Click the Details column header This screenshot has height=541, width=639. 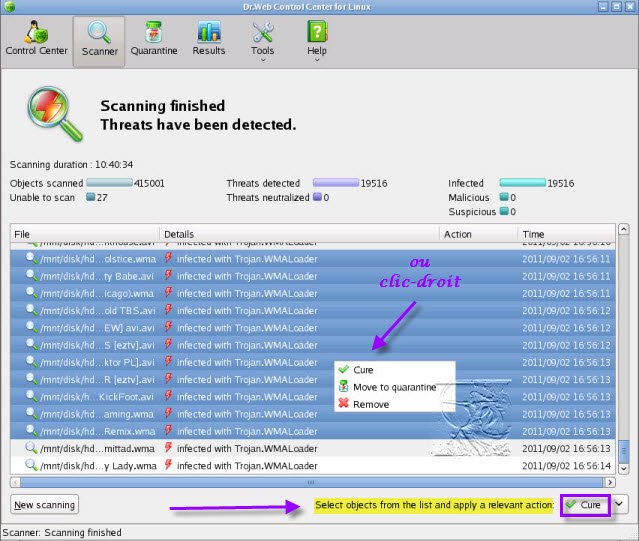(x=299, y=234)
